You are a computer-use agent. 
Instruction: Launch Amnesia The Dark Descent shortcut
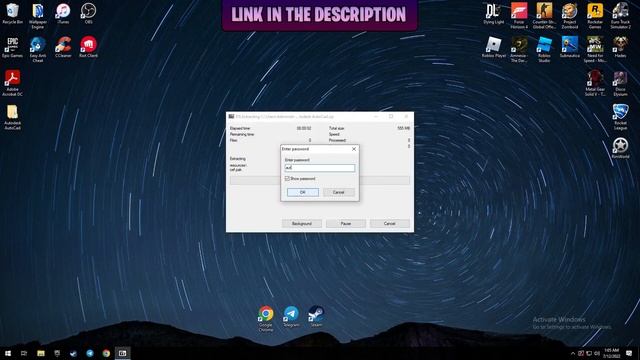pos(519,49)
